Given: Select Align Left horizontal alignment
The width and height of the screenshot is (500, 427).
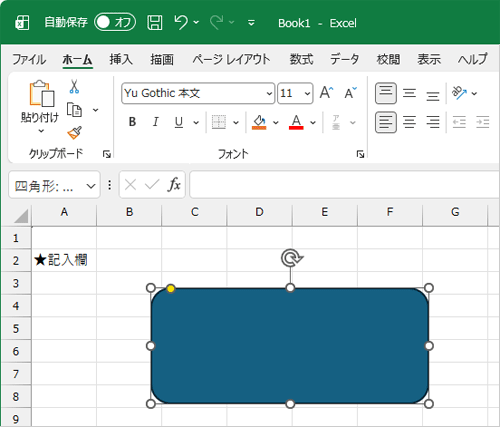Looking at the screenshot, I should (386, 122).
